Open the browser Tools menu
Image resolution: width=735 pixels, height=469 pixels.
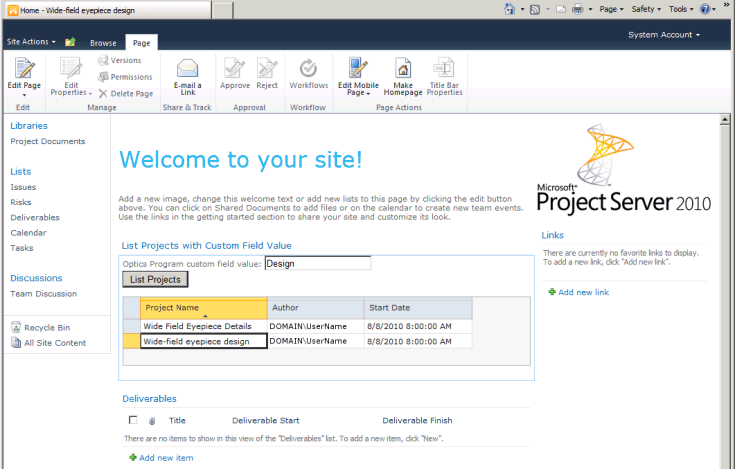coord(681,9)
